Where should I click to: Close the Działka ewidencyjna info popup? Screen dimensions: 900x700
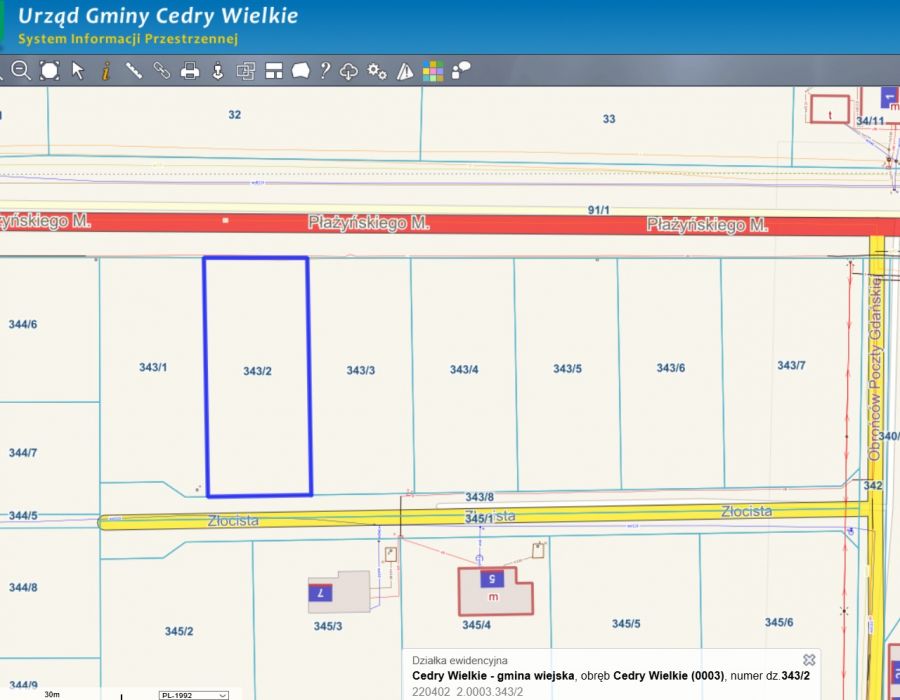pyautogui.click(x=809, y=660)
